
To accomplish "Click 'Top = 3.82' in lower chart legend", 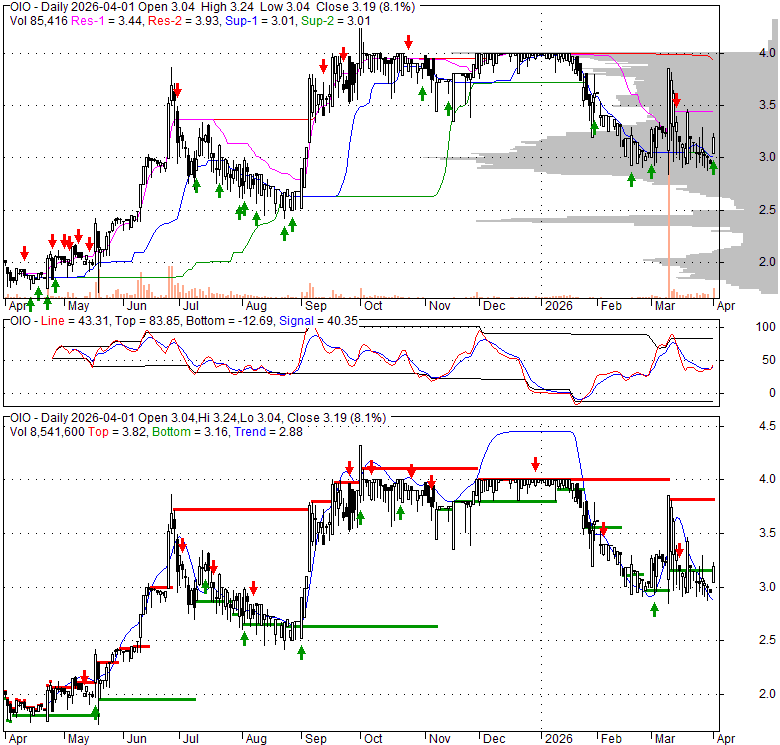I will click(x=117, y=432).
